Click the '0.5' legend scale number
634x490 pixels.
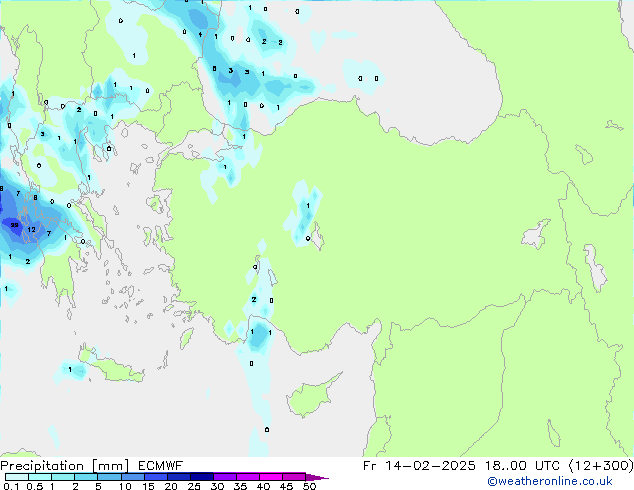(x=35, y=486)
